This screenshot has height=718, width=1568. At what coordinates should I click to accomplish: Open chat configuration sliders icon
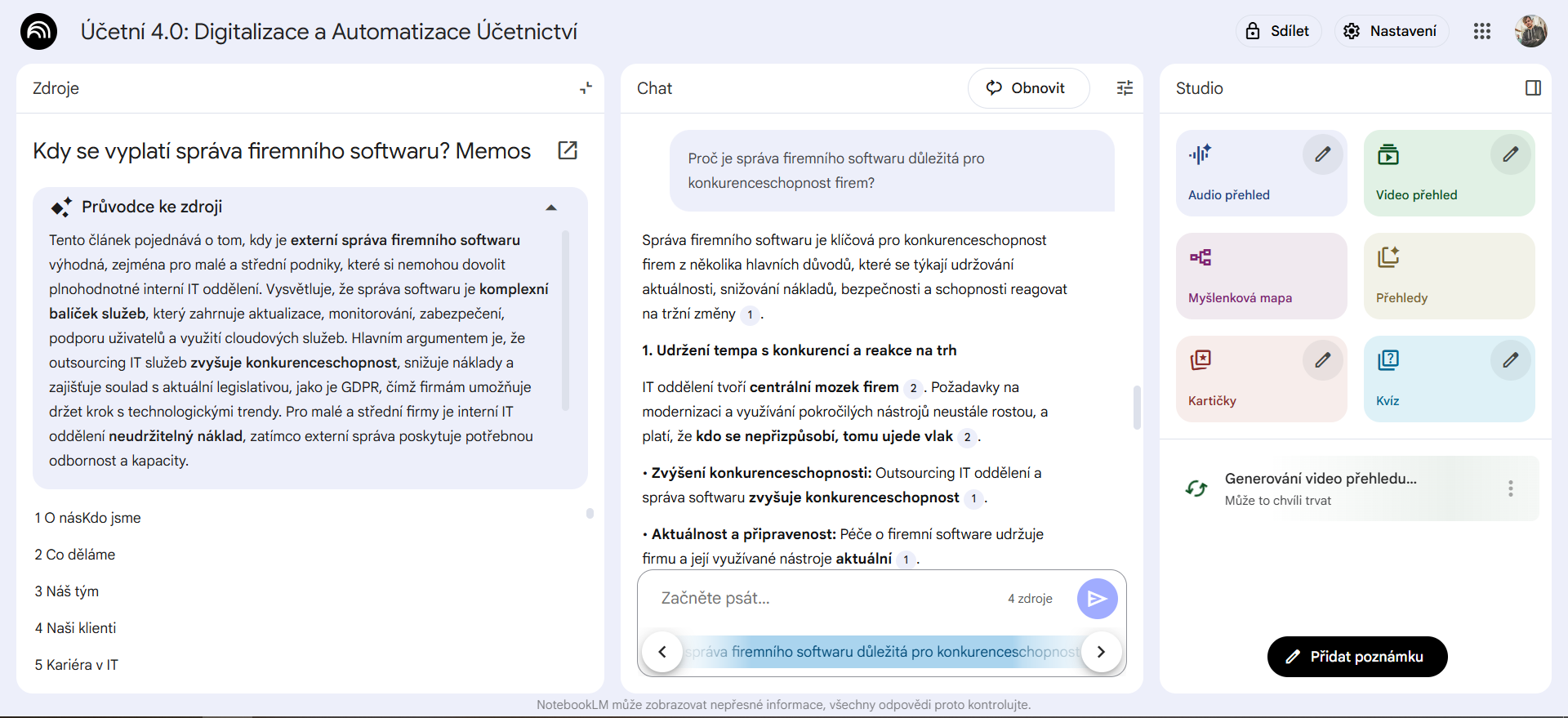(1125, 88)
